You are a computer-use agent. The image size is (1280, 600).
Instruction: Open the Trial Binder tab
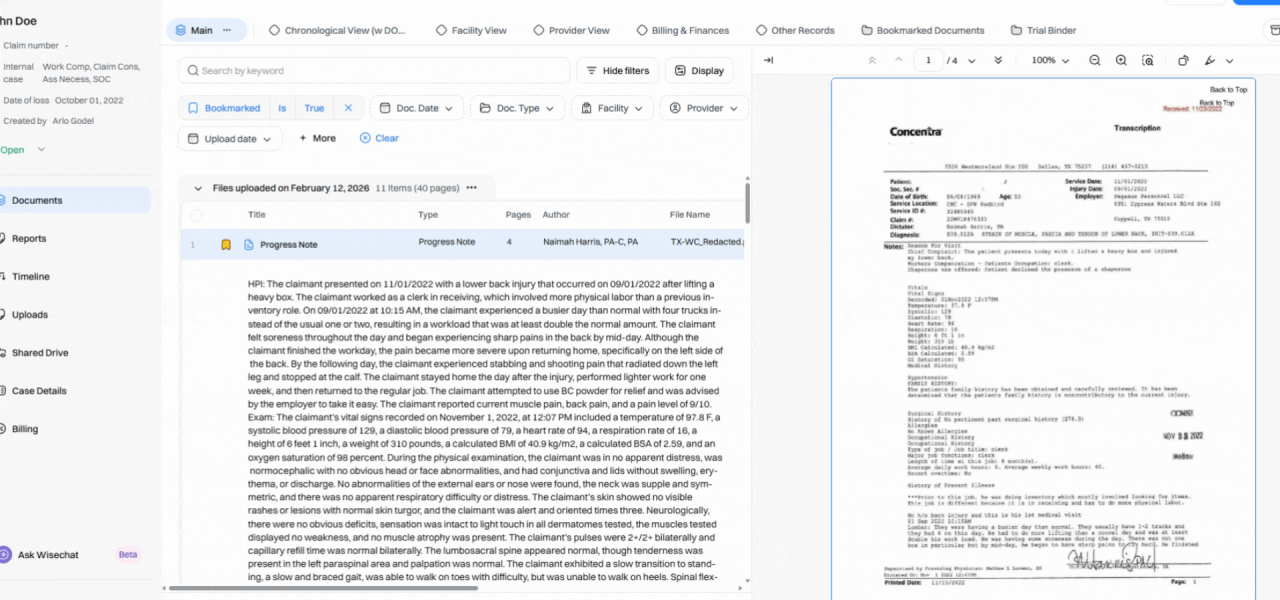[x=1044, y=30]
